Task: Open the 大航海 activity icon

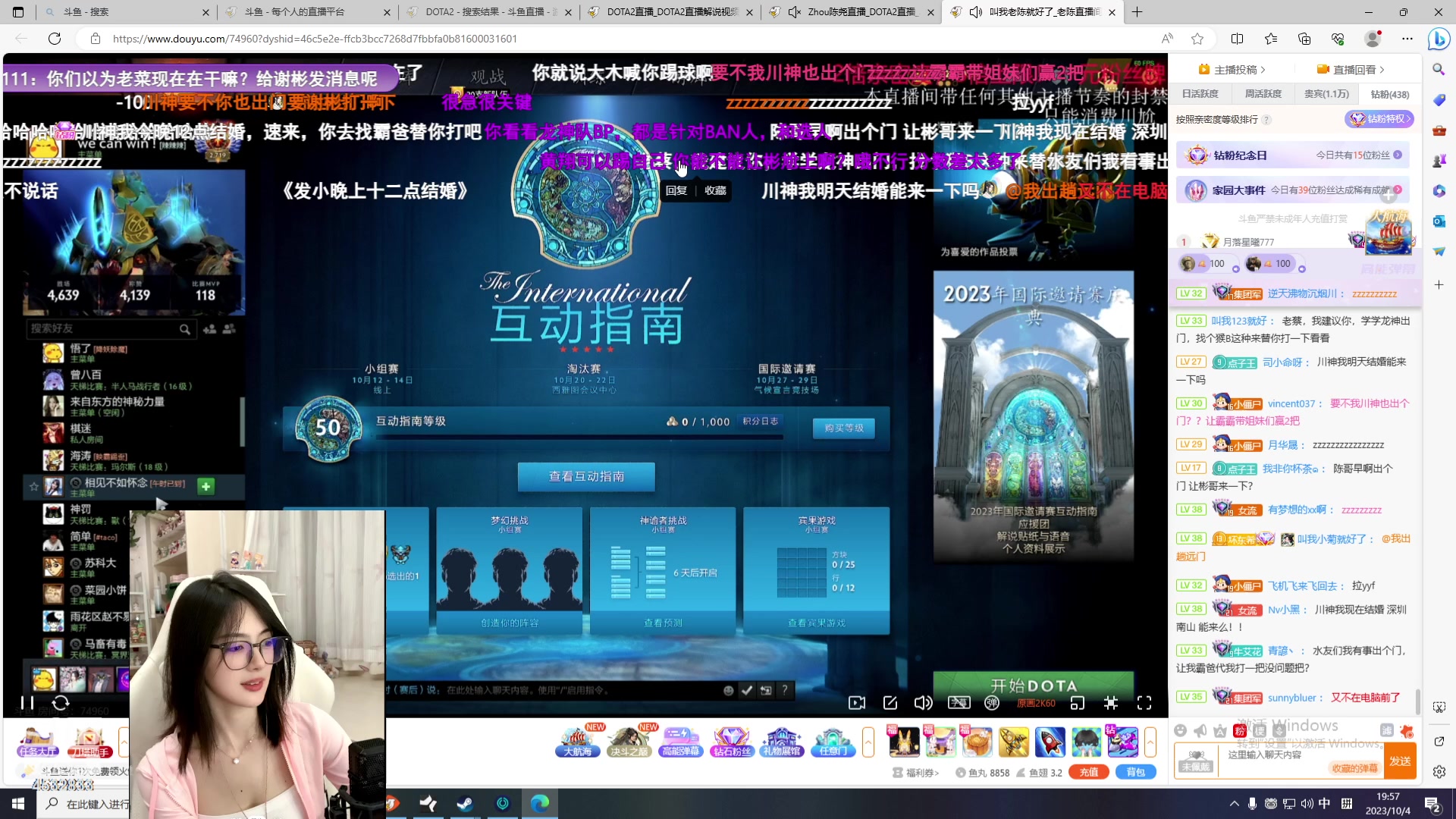Action: (x=578, y=742)
